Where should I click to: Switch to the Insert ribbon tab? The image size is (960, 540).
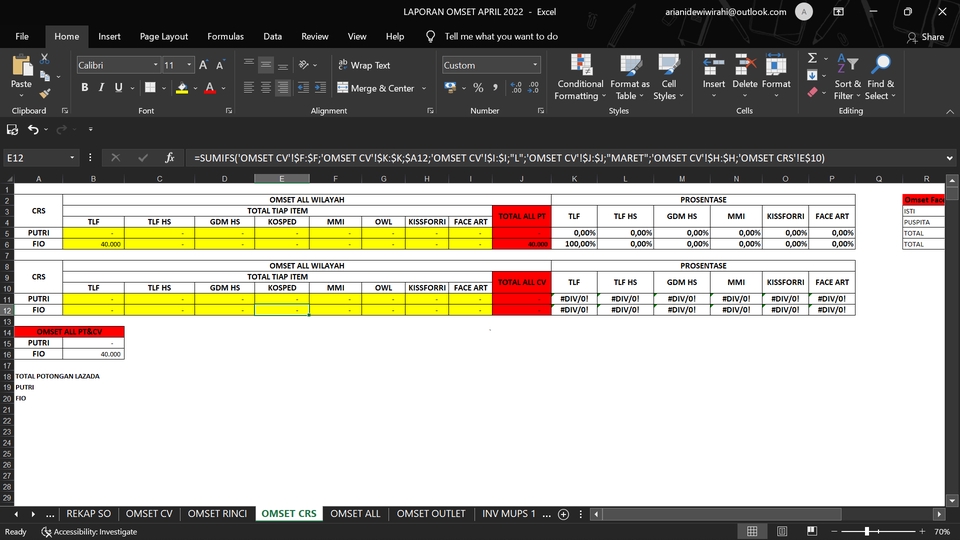[109, 36]
